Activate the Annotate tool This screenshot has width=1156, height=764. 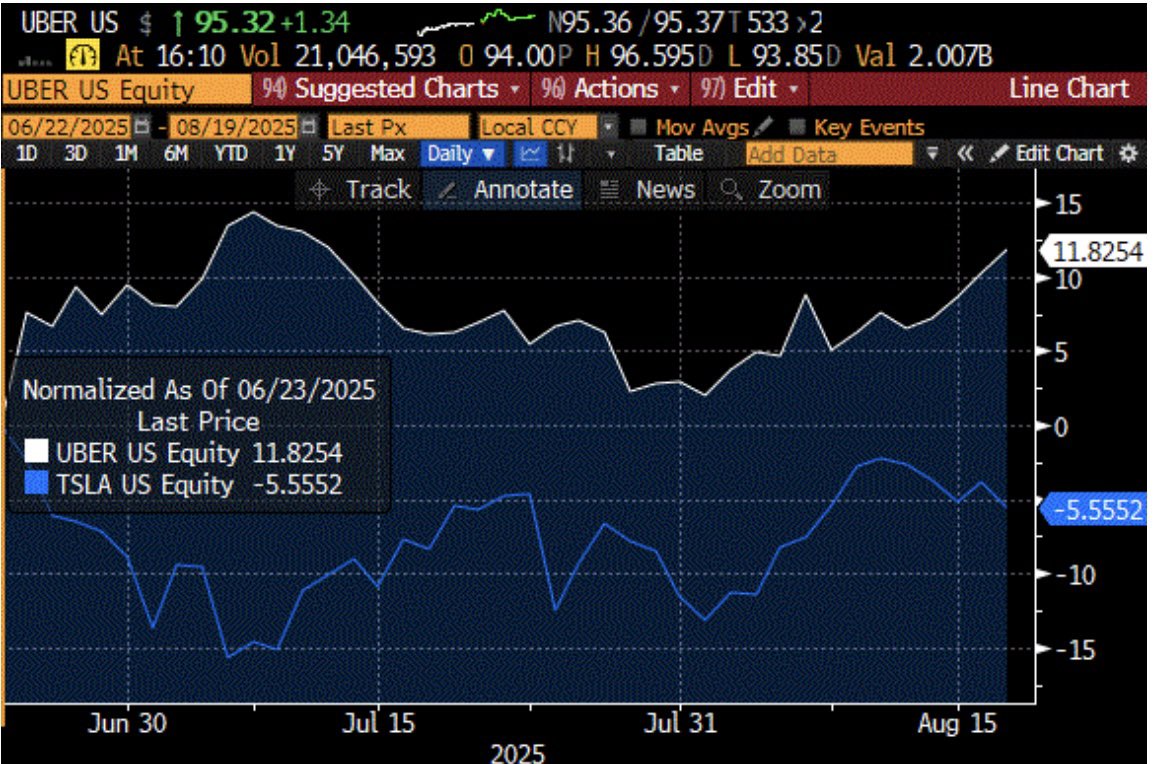[x=505, y=190]
